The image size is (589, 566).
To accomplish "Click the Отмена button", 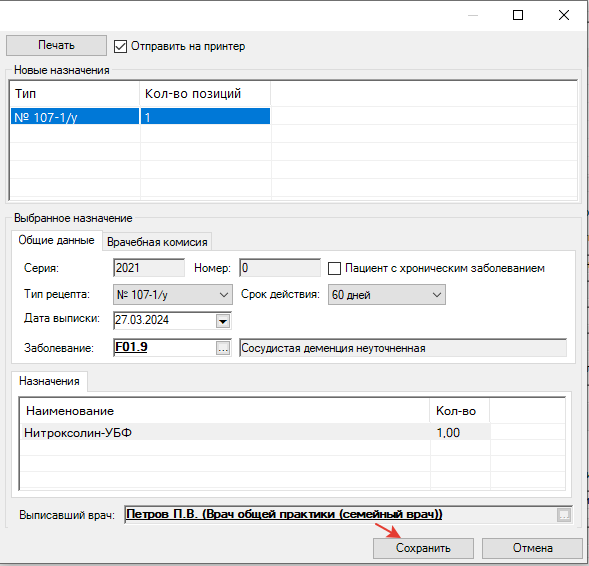I will click(533, 548).
